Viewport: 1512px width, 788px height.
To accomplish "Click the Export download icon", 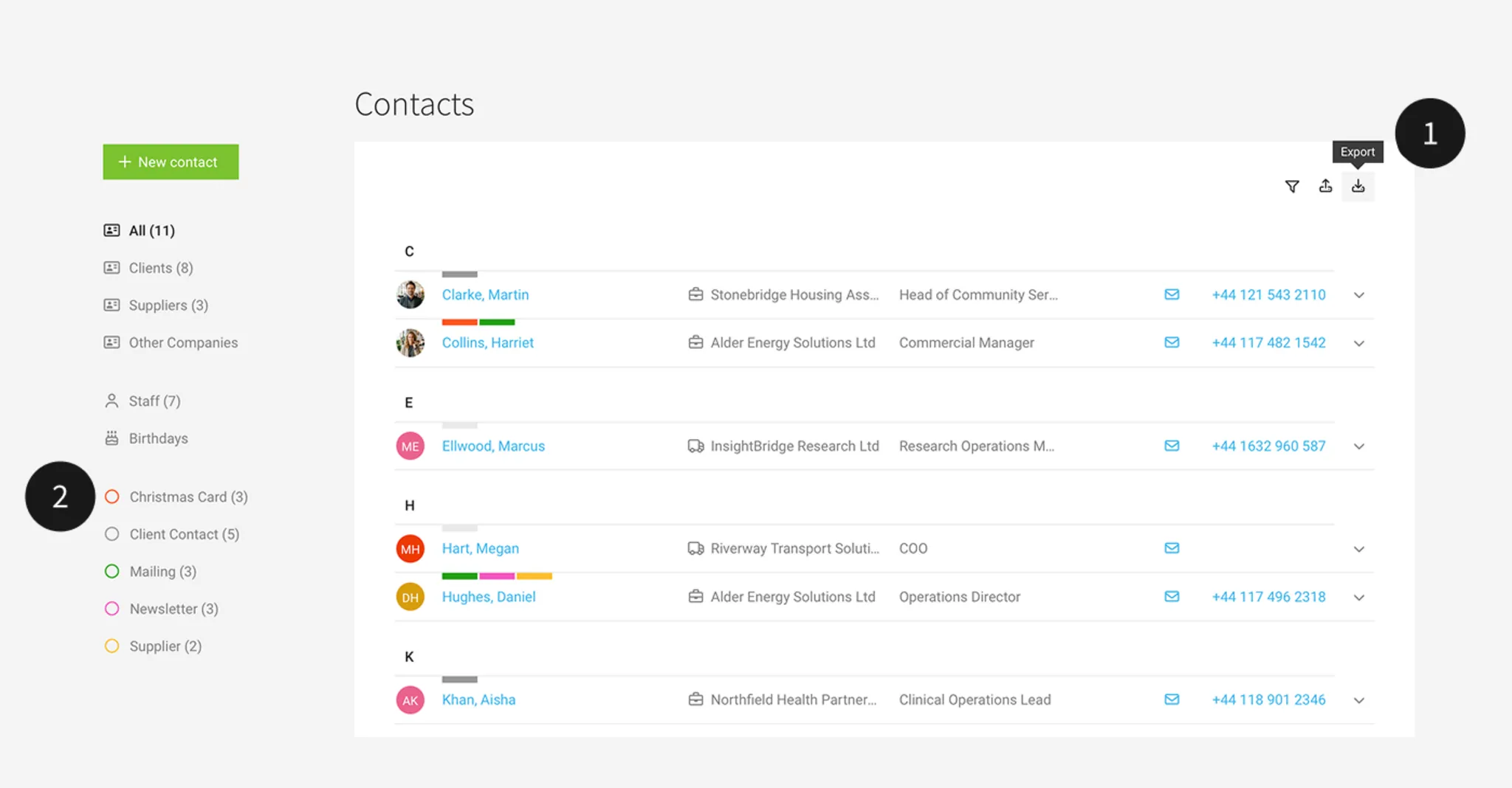I will [x=1358, y=186].
